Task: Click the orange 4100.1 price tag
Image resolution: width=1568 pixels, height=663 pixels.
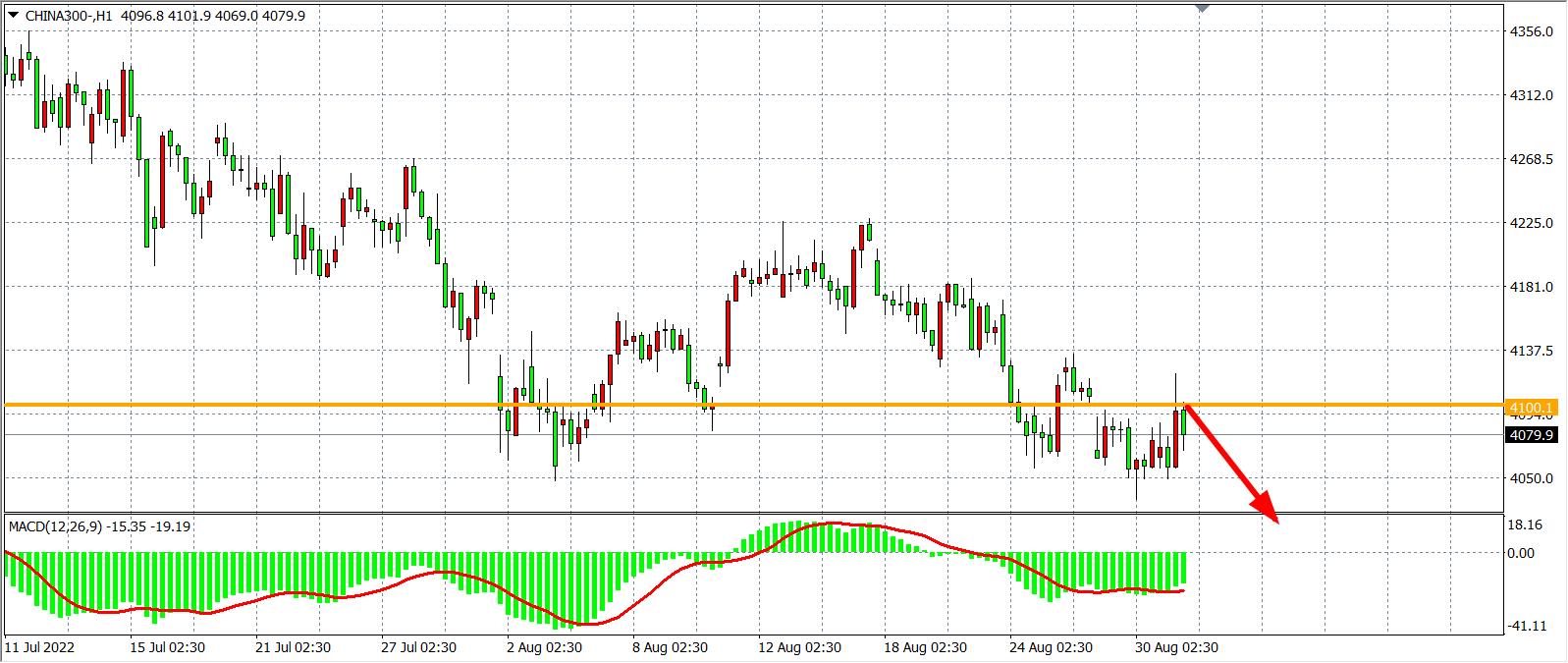Action: [1532, 407]
